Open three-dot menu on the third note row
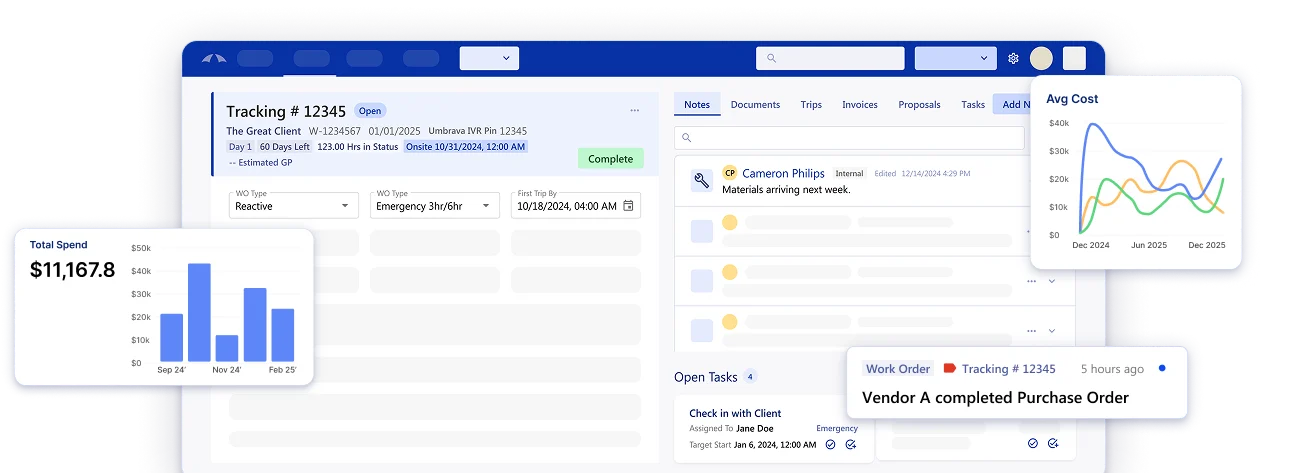Image resolution: width=1301 pixels, height=473 pixels. click(x=1031, y=282)
